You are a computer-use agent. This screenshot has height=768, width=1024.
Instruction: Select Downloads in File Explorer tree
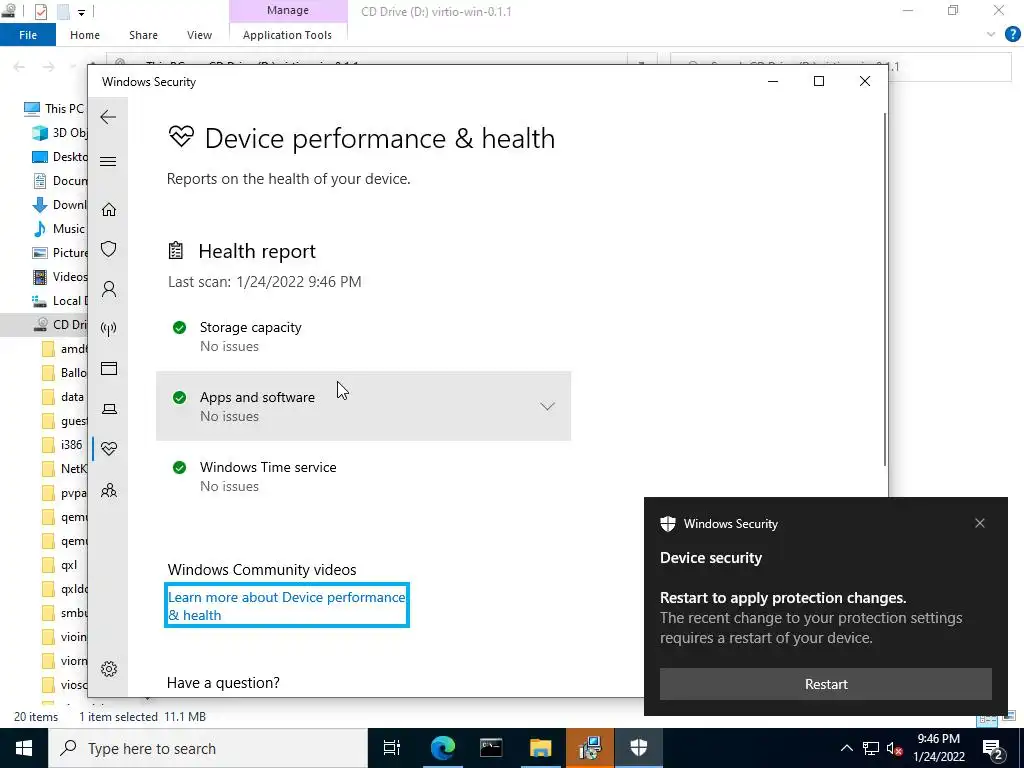(x=59, y=204)
